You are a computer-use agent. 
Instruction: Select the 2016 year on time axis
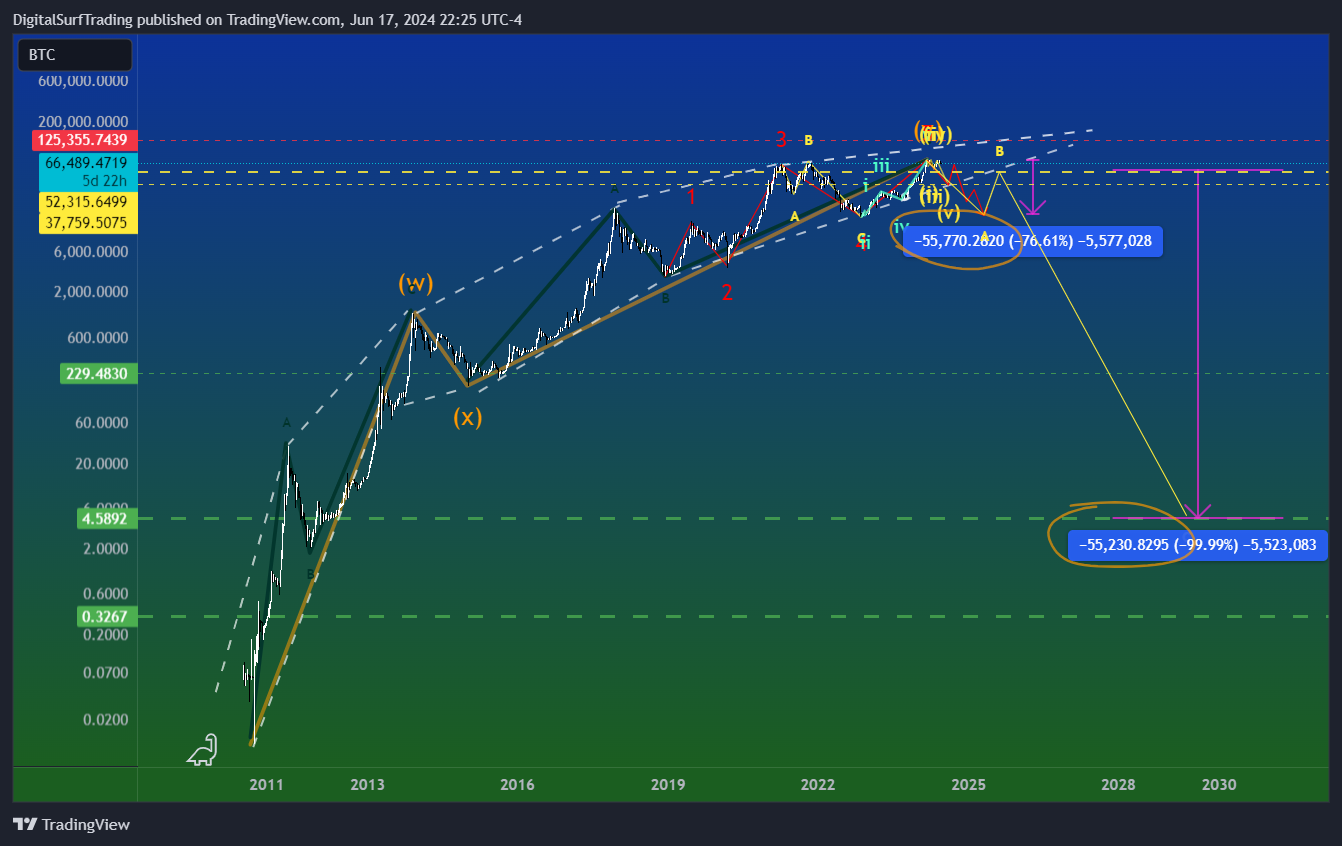pos(517,785)
